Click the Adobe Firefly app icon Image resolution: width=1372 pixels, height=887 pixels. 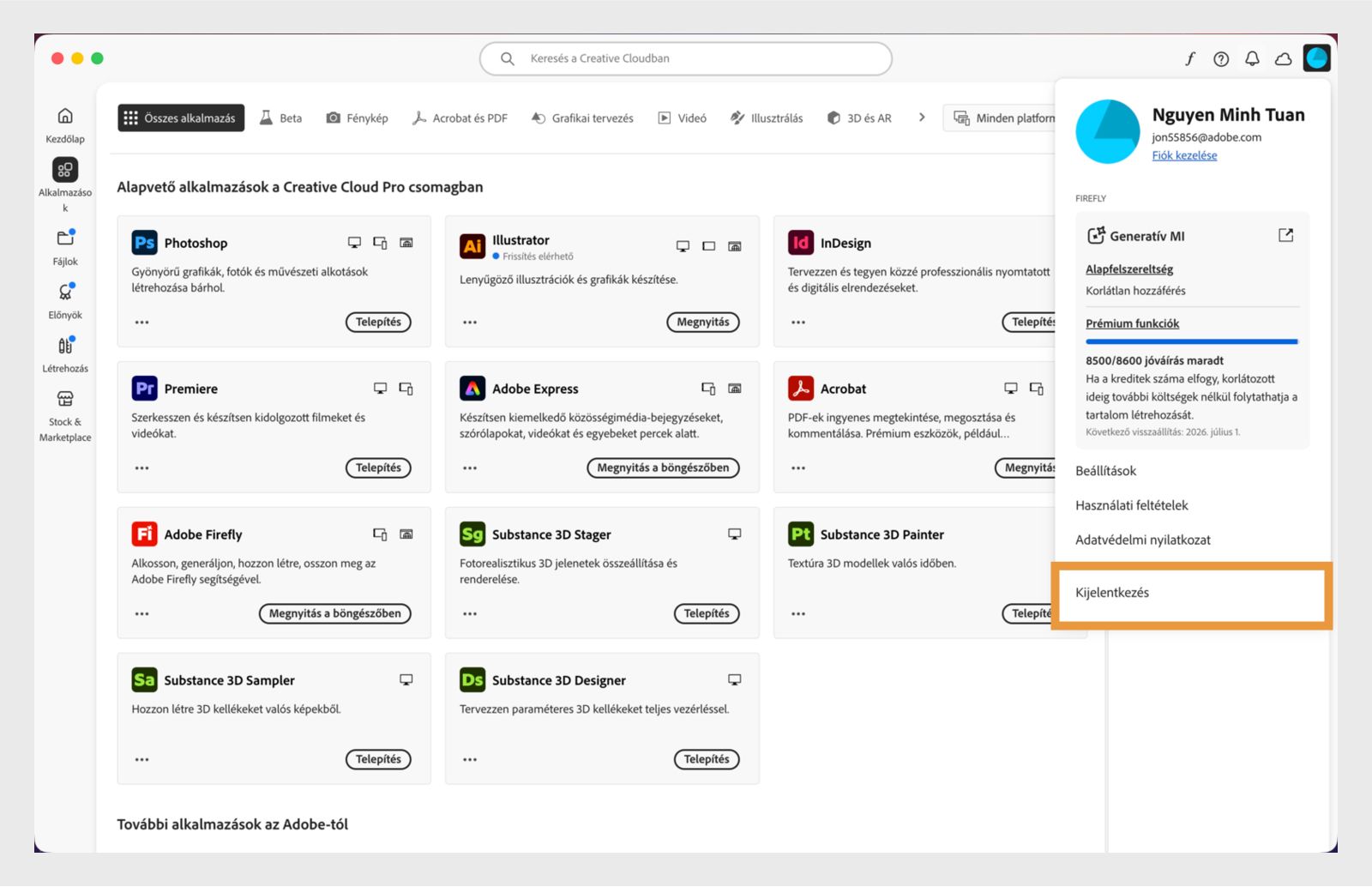click(x=144, y=534)
